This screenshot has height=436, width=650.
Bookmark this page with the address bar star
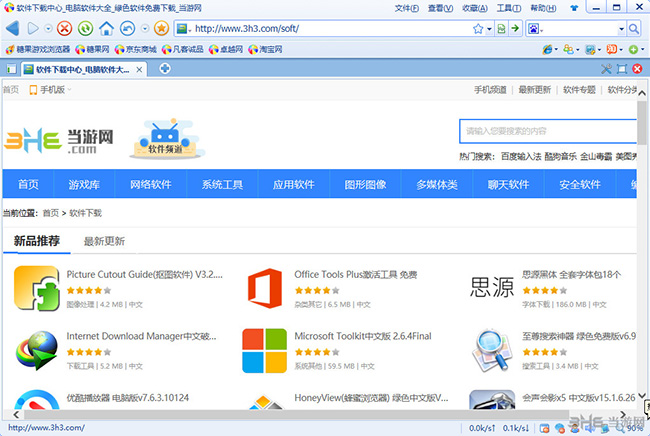click(x=478, y=29)
